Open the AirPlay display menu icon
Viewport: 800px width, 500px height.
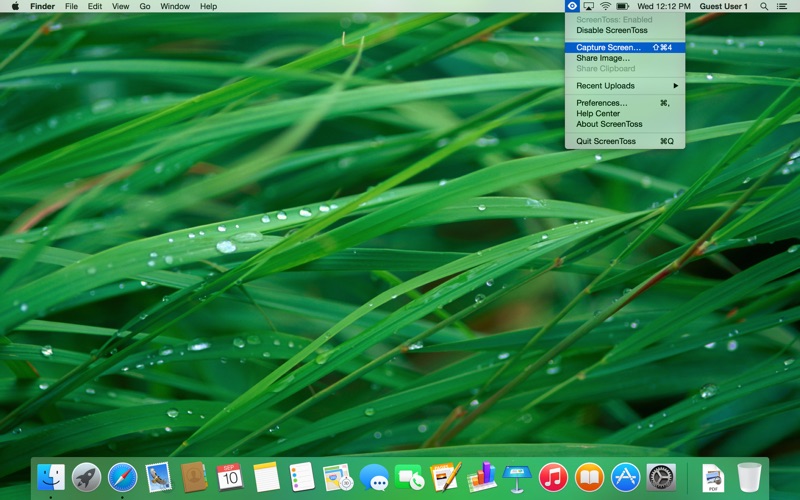click(589, 6)
